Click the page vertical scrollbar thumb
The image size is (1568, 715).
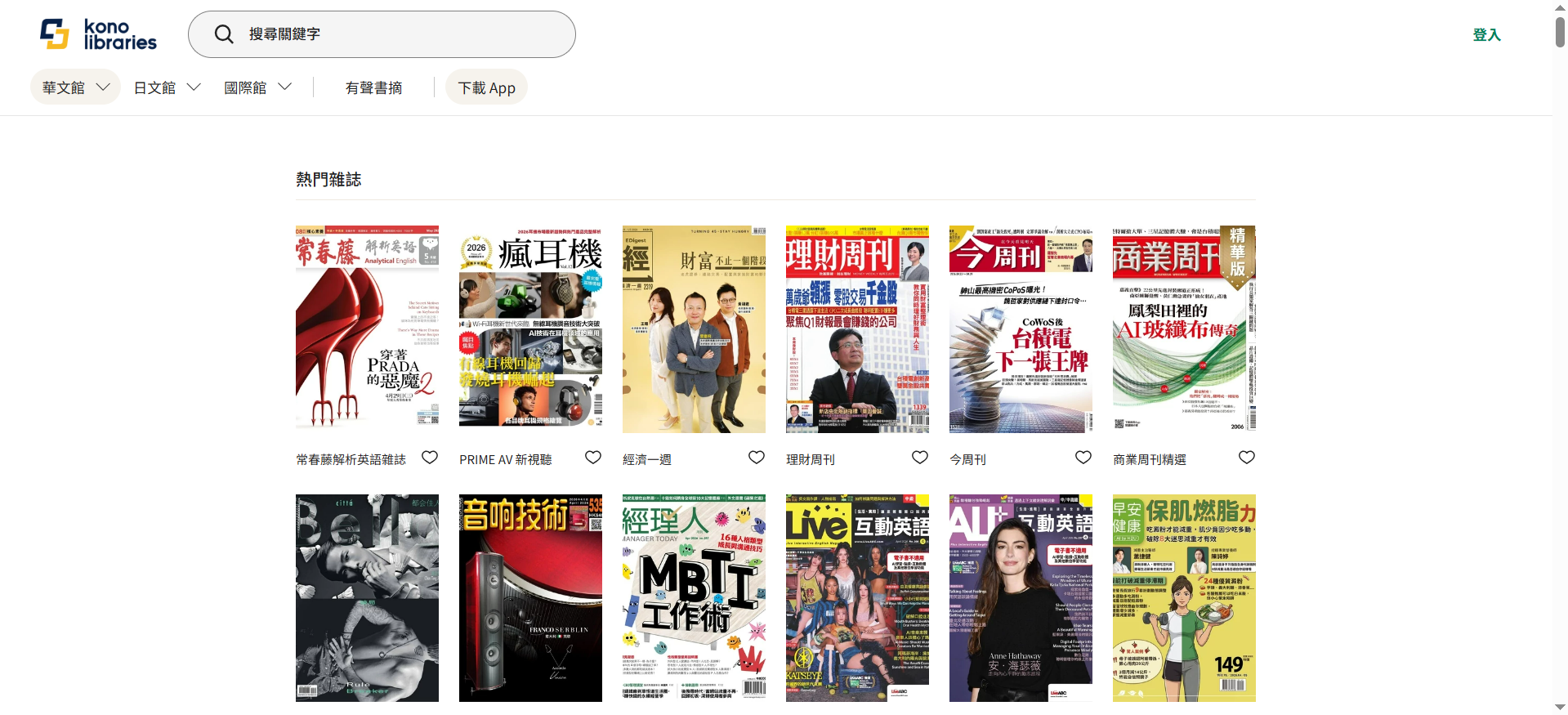pyautogui.click(x=1560, y=31)
